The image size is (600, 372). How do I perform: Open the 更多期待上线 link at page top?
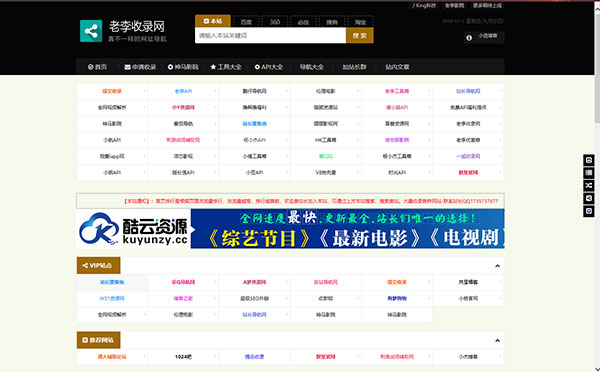pos(487,5)
